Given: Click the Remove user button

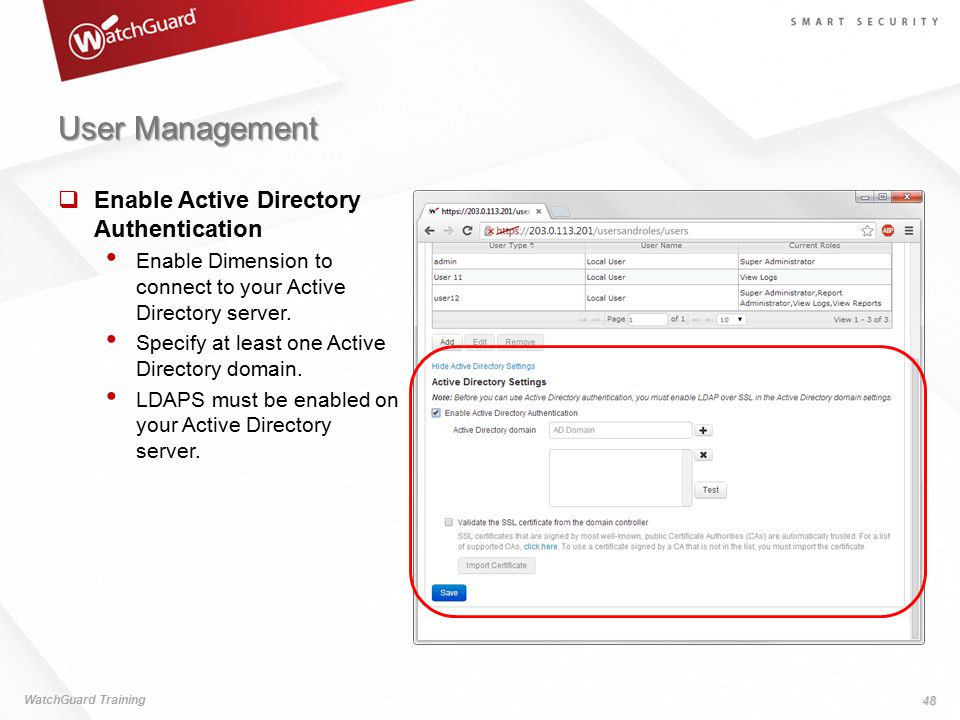Looking at the screenshot, I should coord(520,342).
